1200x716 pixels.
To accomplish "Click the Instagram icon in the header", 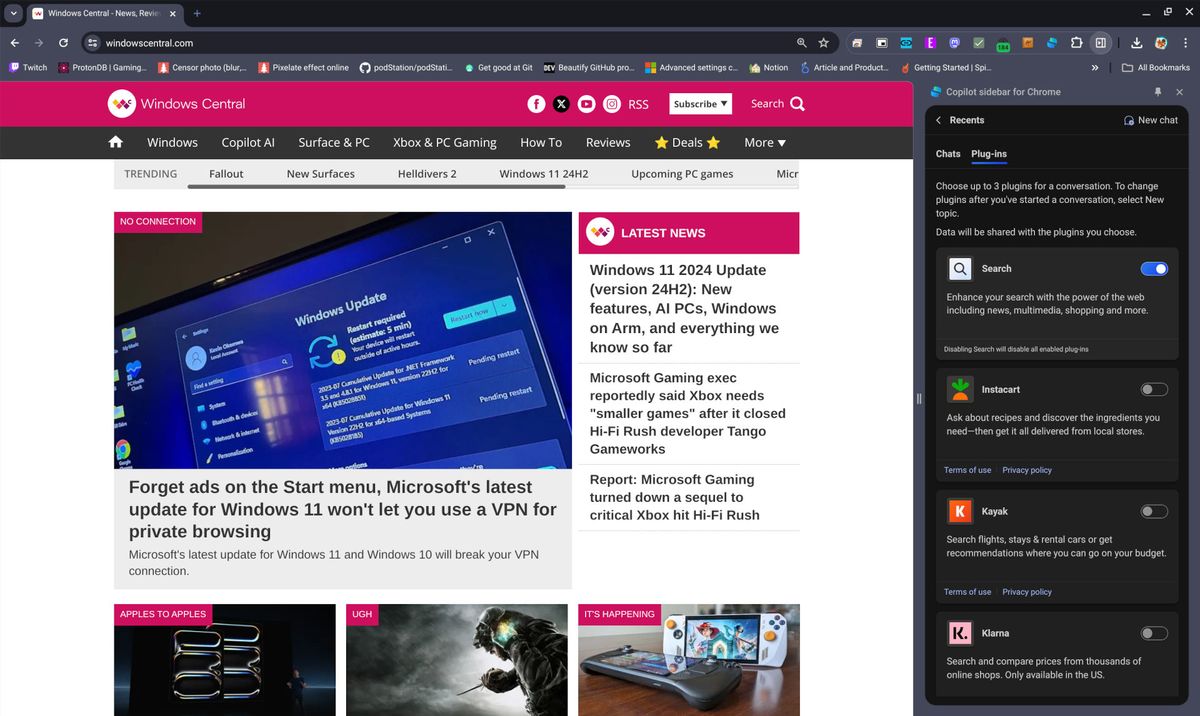I will [611, 103].
